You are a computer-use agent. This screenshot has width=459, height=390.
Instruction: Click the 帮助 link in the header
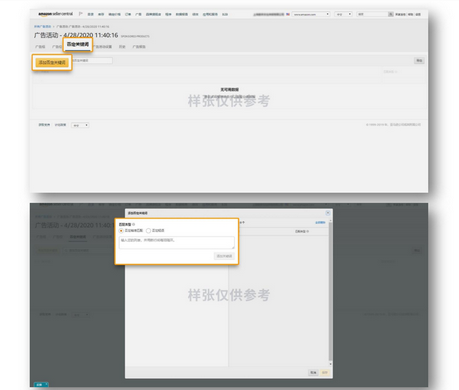coord(410,14)
